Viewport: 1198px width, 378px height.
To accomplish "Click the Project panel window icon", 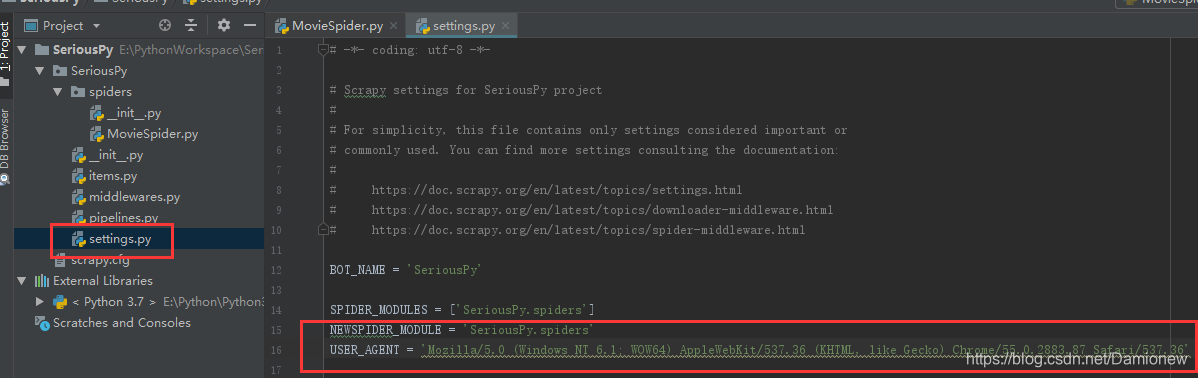I will point(31,25).
